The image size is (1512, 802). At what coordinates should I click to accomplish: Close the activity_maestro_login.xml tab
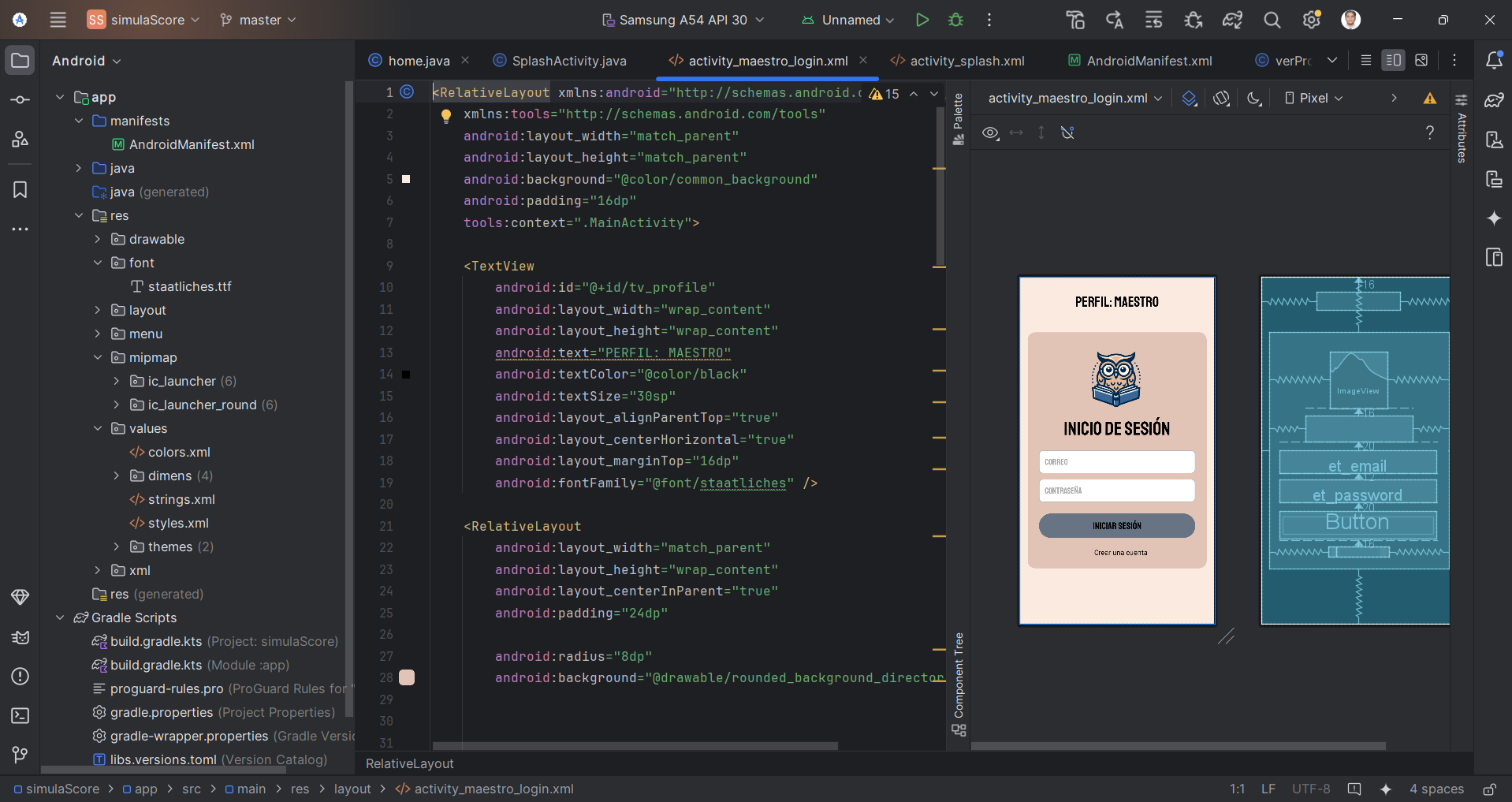[863, 60]
